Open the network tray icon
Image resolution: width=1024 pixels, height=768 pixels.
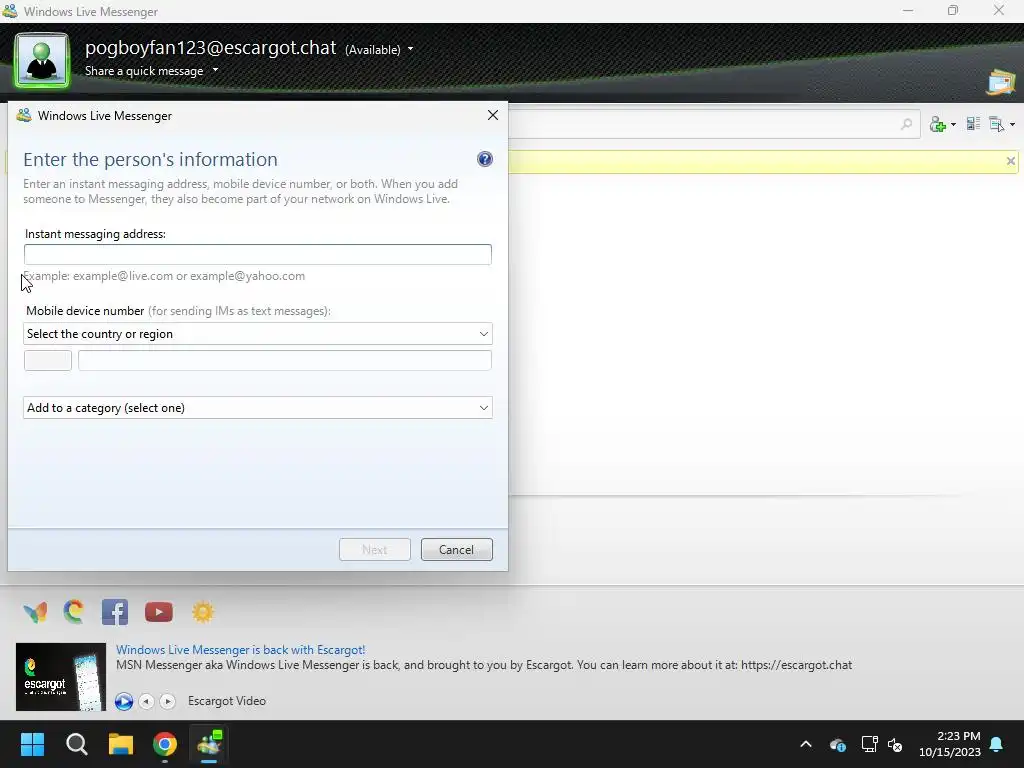(869, 744)
